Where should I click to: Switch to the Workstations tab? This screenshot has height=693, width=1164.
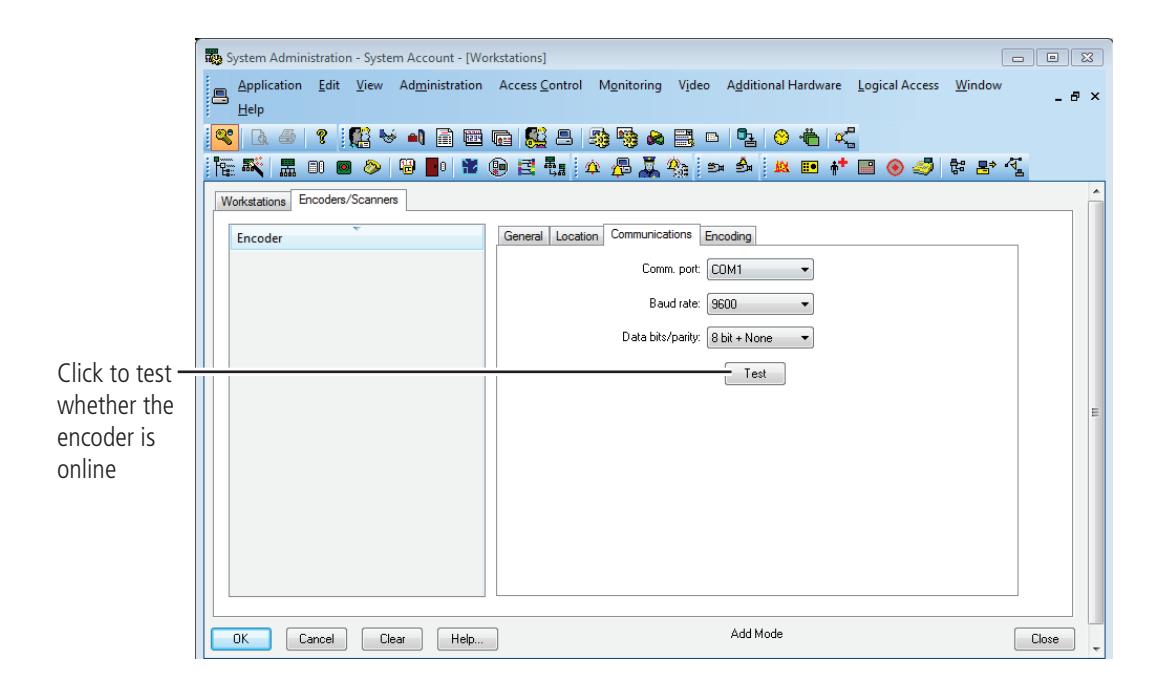tap(253, 201)
